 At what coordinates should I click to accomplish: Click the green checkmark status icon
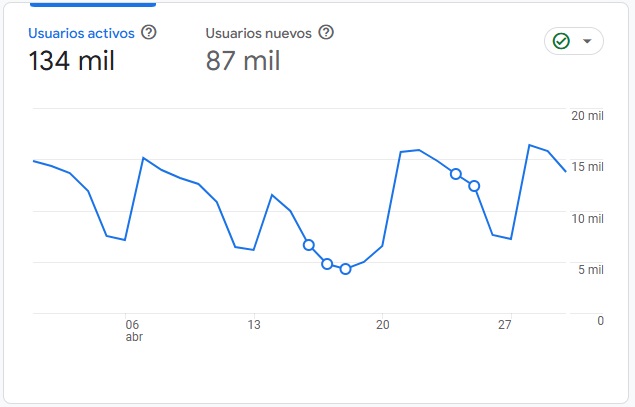(x=561, y=41)
